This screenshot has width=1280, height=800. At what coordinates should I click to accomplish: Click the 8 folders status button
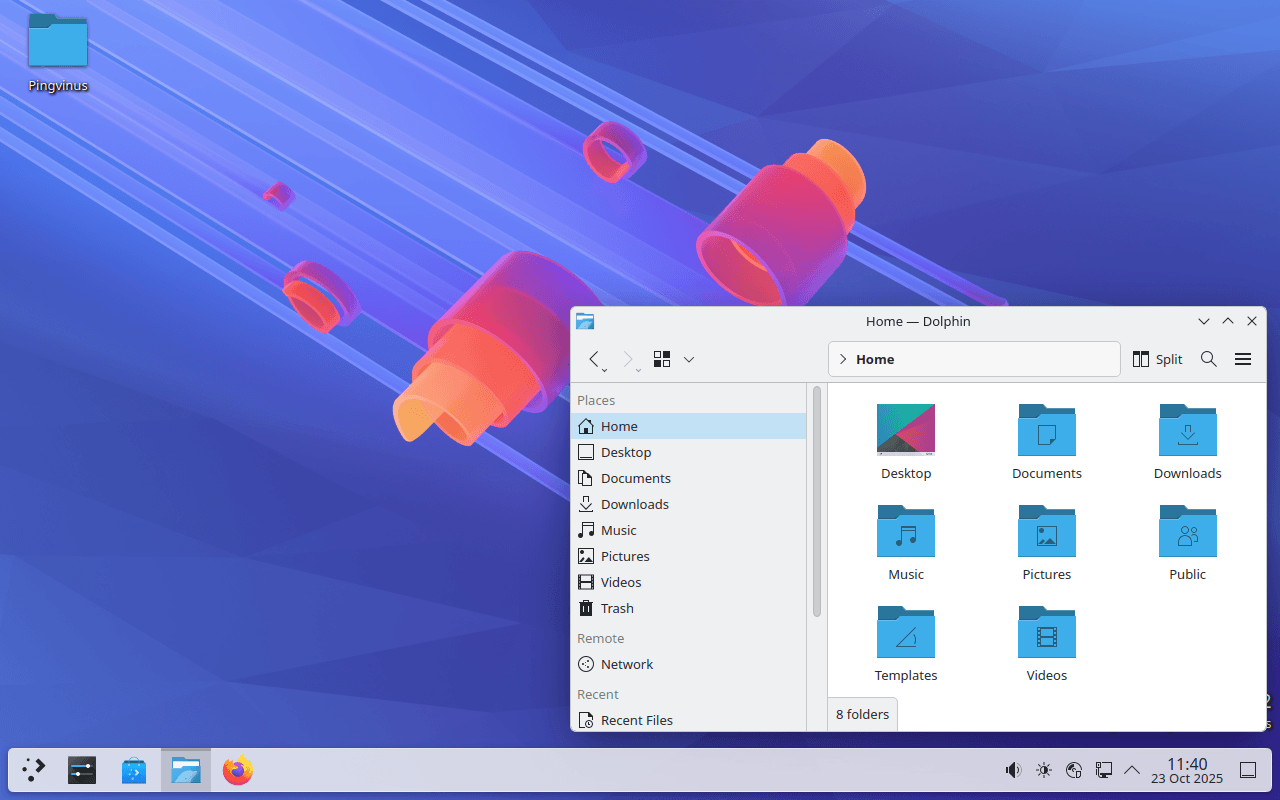pos(862,714)
